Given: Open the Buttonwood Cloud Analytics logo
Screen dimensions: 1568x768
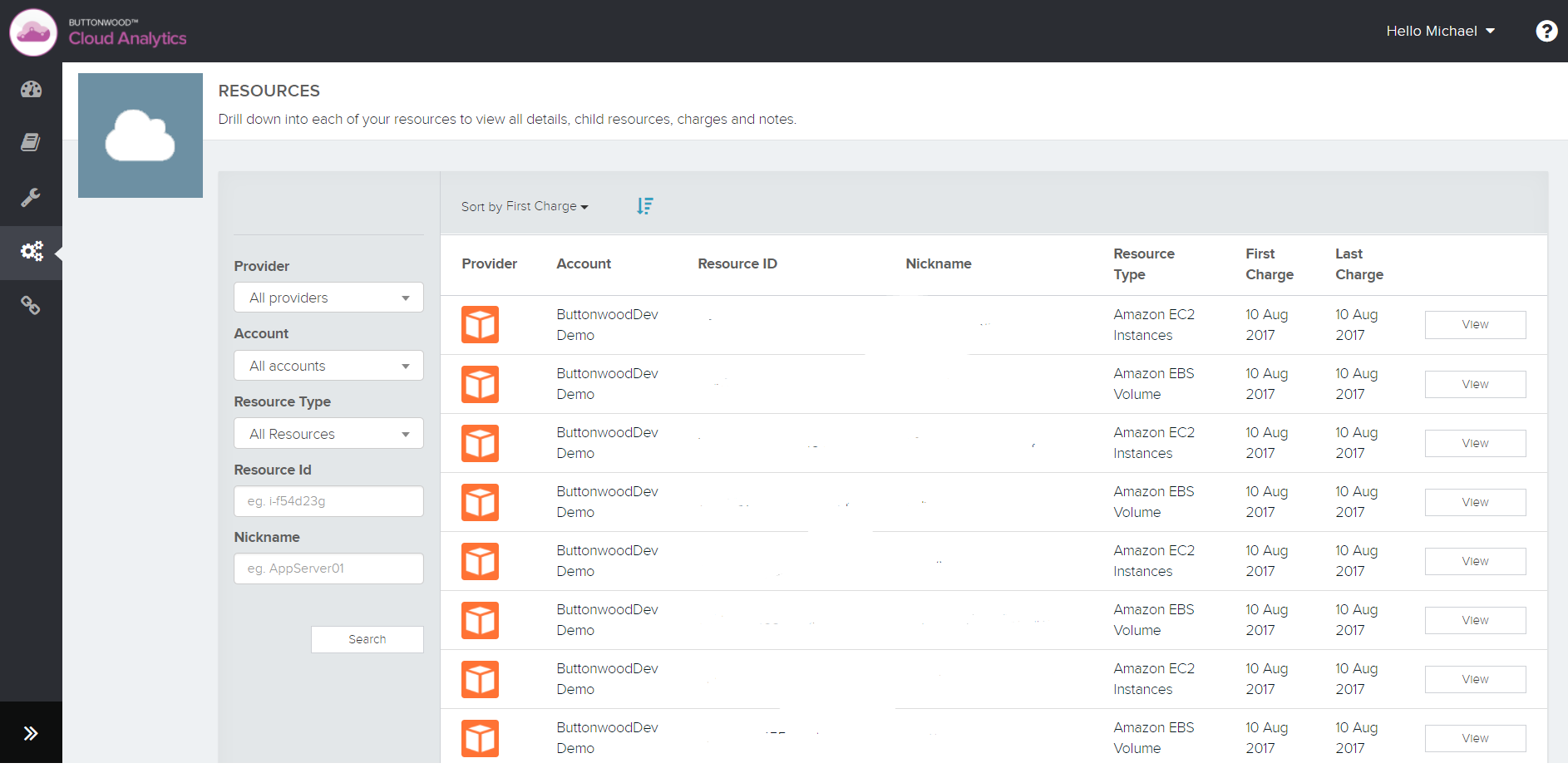Looking at the screenshot, I should 98,32.
